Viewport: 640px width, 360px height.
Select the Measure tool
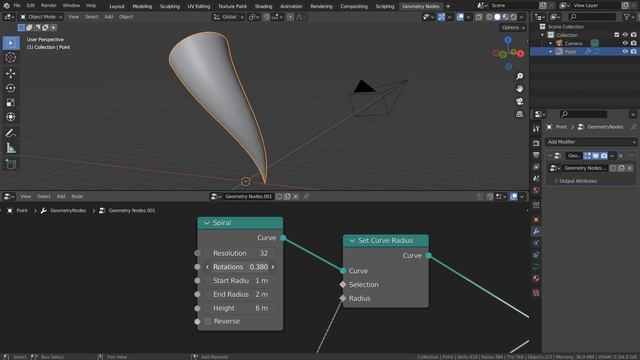[x=11, y=148]
